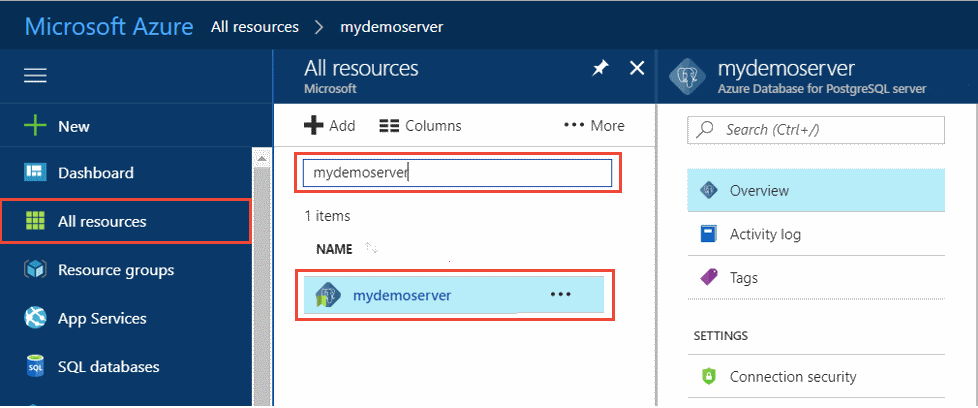
Task: Click the mydemoserver PostgreSQL row icon
Action: tap(327, 294)
